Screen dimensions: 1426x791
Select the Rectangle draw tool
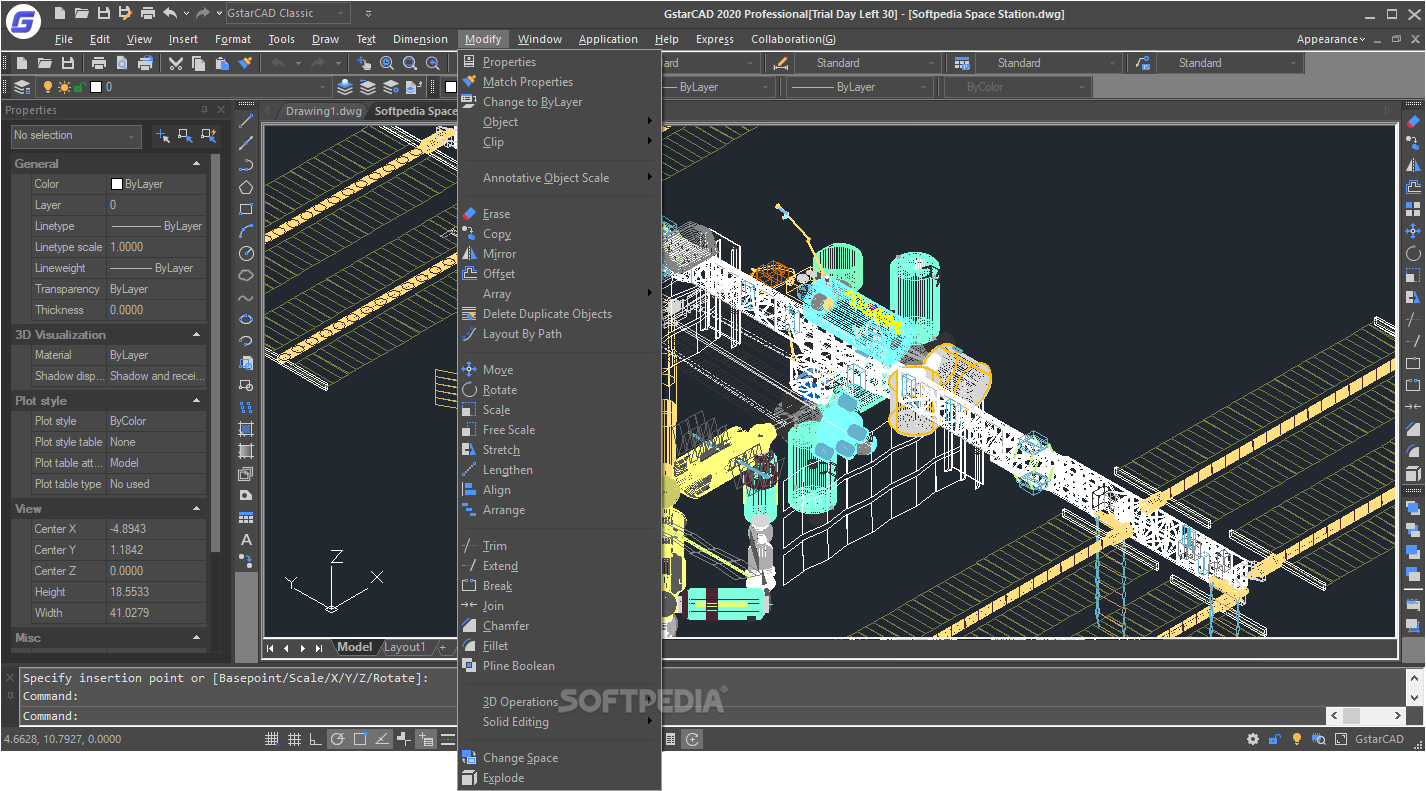coord(246,209)
